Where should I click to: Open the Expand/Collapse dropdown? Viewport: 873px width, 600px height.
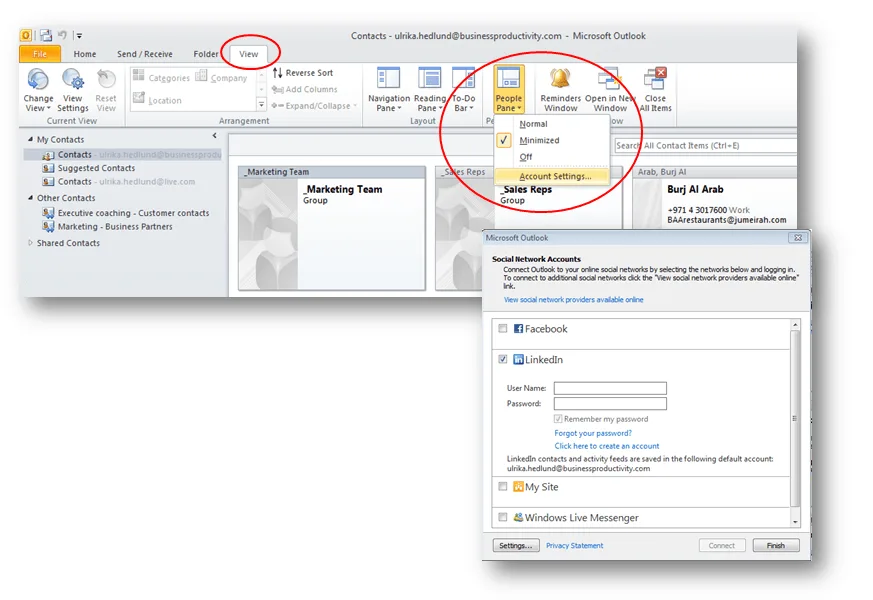(x=315, y=106)
